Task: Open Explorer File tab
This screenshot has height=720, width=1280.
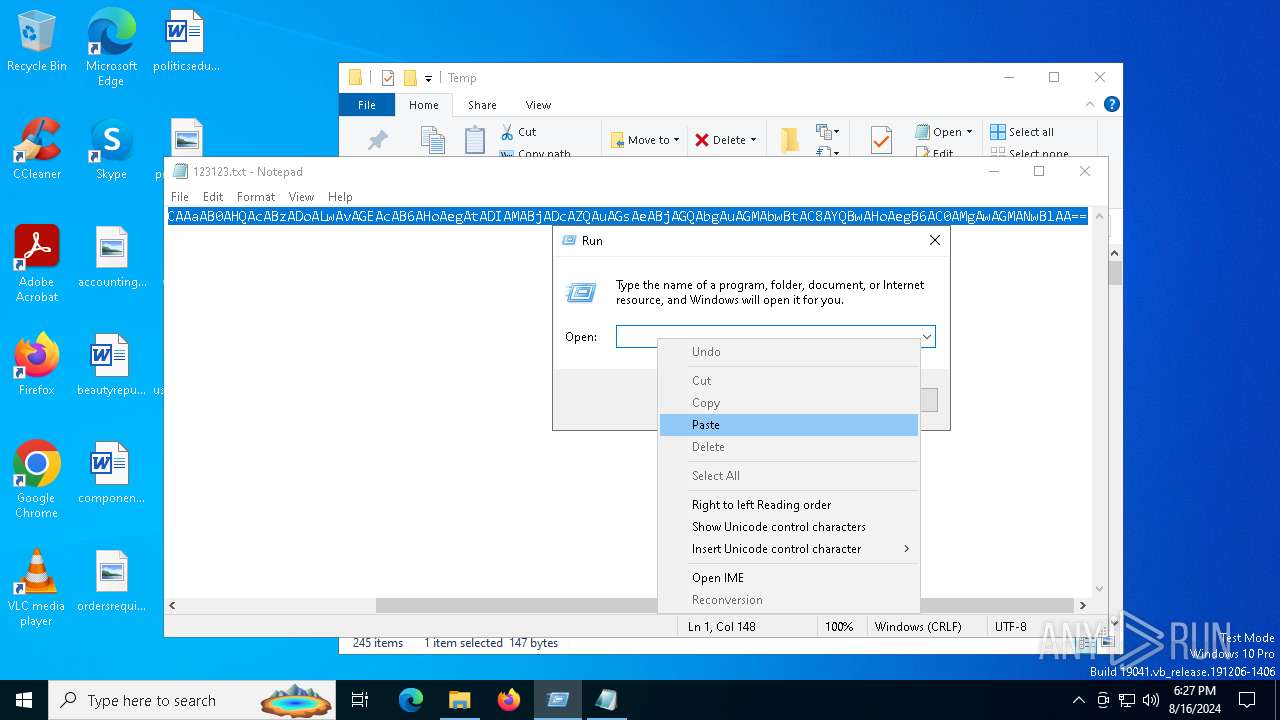Action: pyautogui.click(x=367, y=105)
